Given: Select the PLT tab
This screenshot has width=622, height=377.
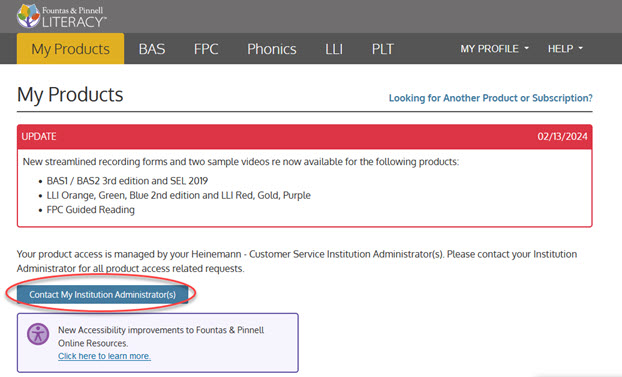Looking at the screenshot, I should point(382,49).
